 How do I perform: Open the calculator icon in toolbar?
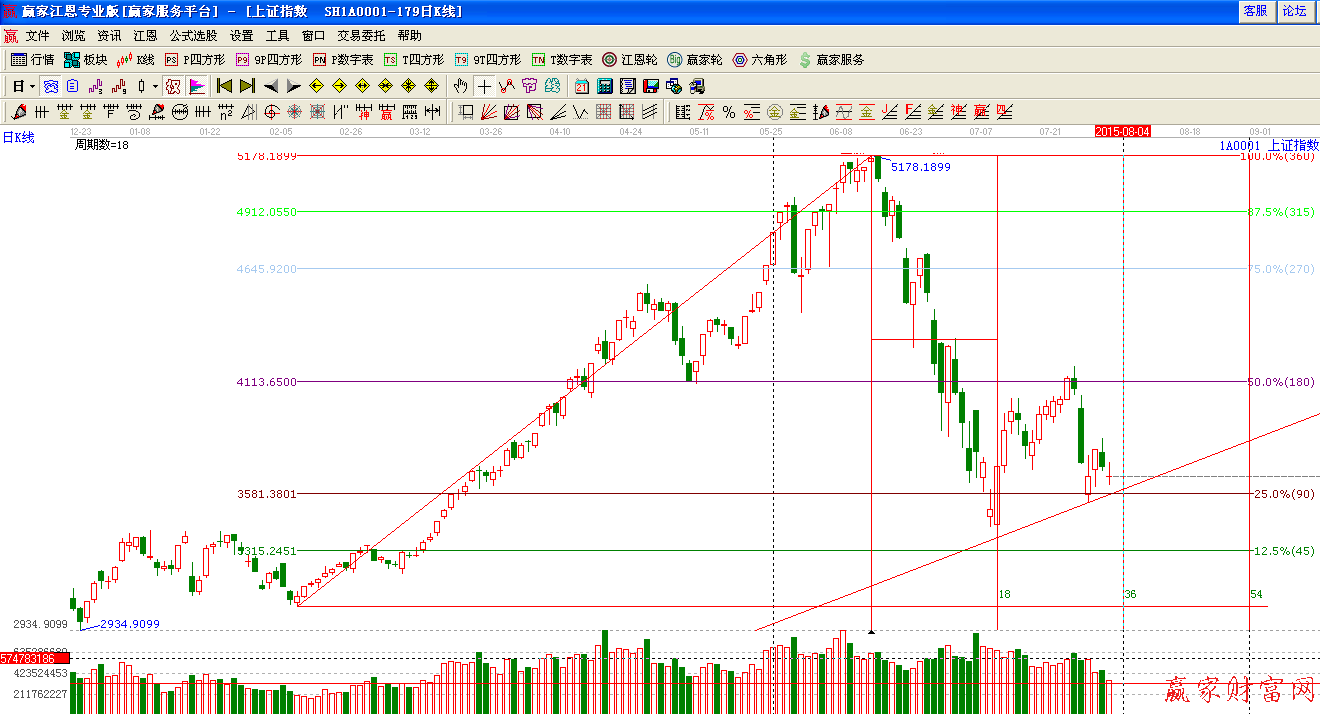pos(605,86)
